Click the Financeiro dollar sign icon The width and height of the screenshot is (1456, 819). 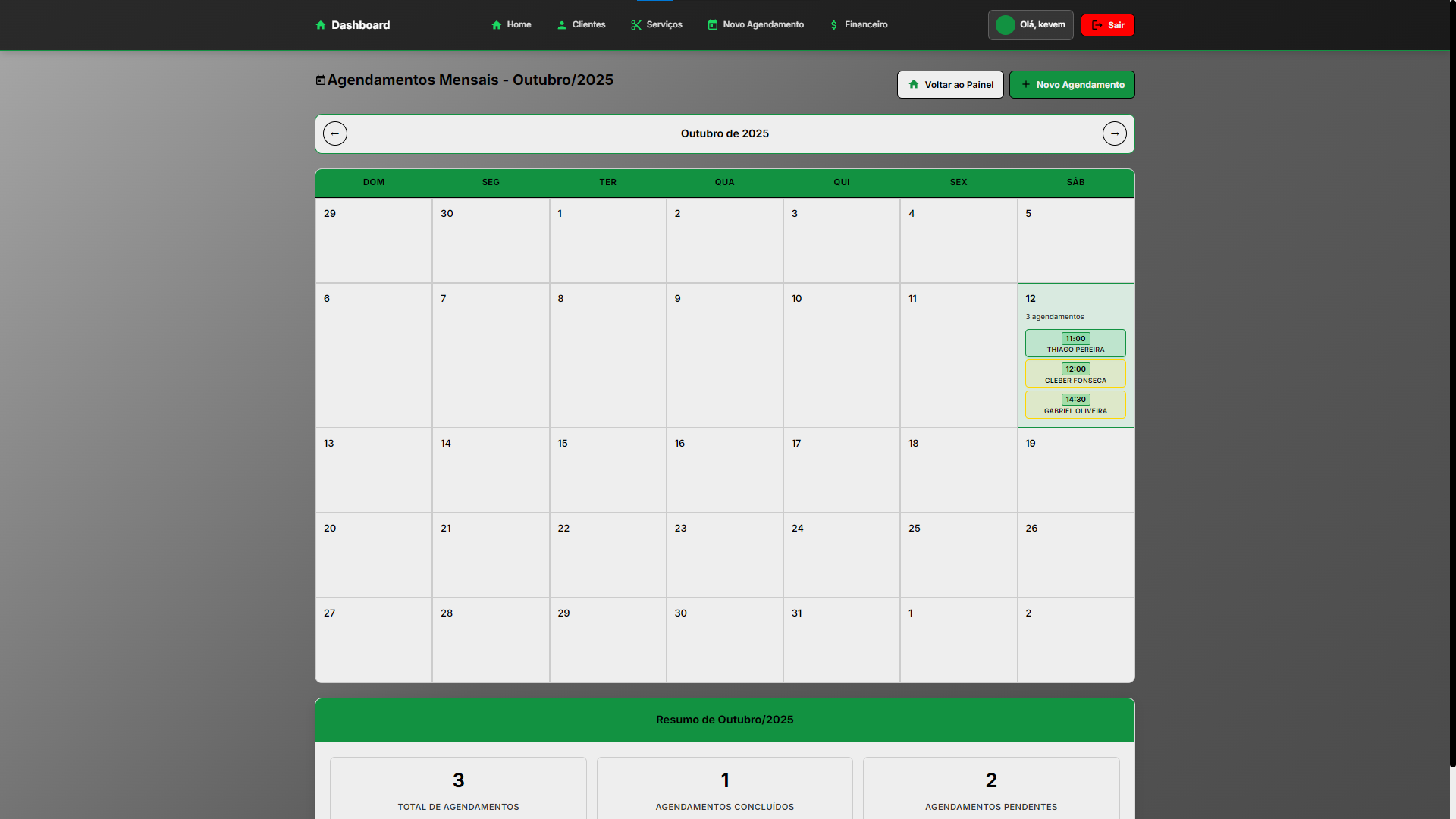click(834, 25)
